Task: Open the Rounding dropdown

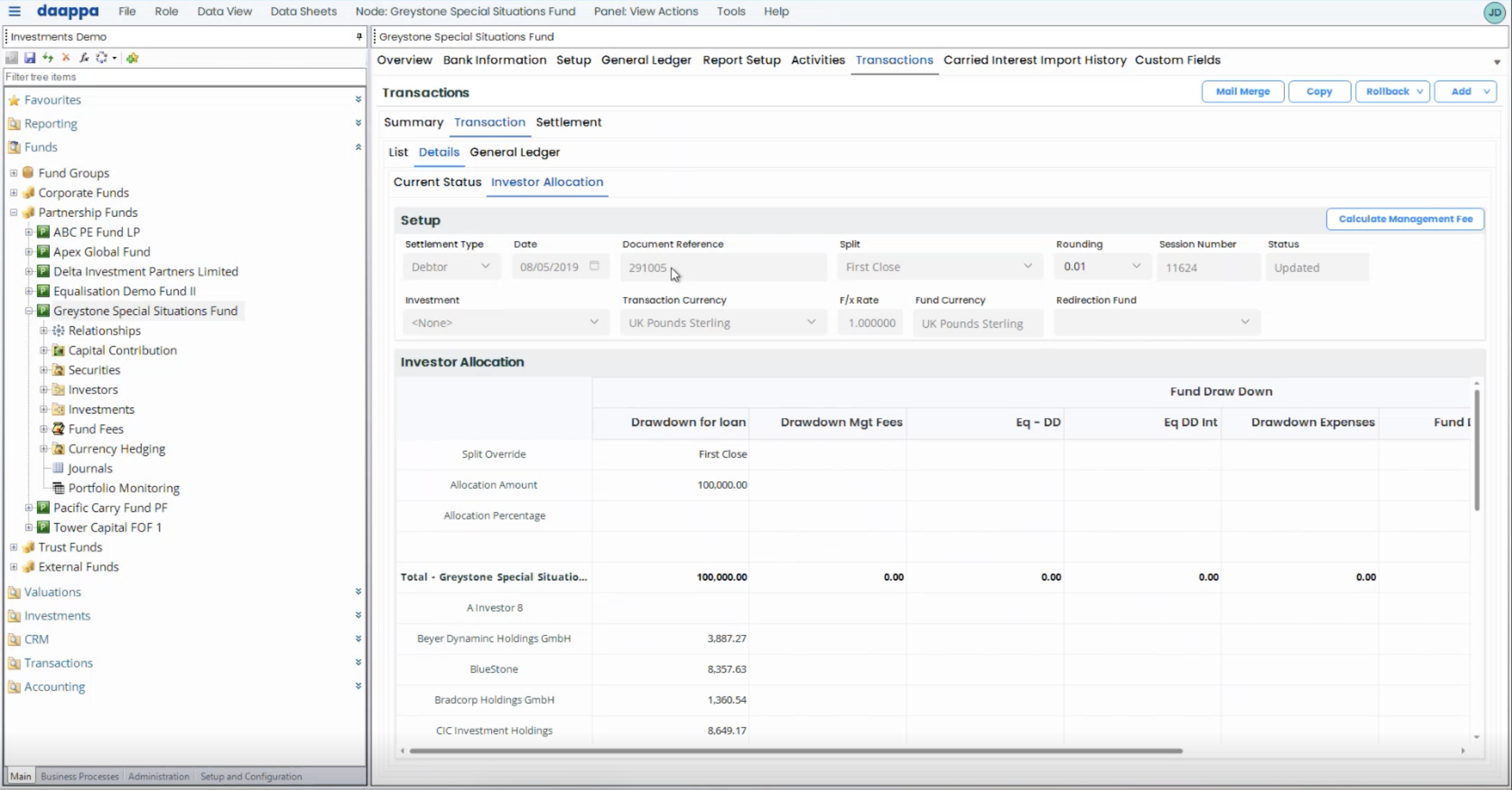Action: click(x=1102, y=267)
